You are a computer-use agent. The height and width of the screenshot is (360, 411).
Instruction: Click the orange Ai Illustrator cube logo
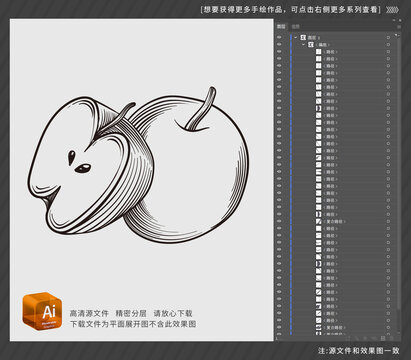coord(42,311)
